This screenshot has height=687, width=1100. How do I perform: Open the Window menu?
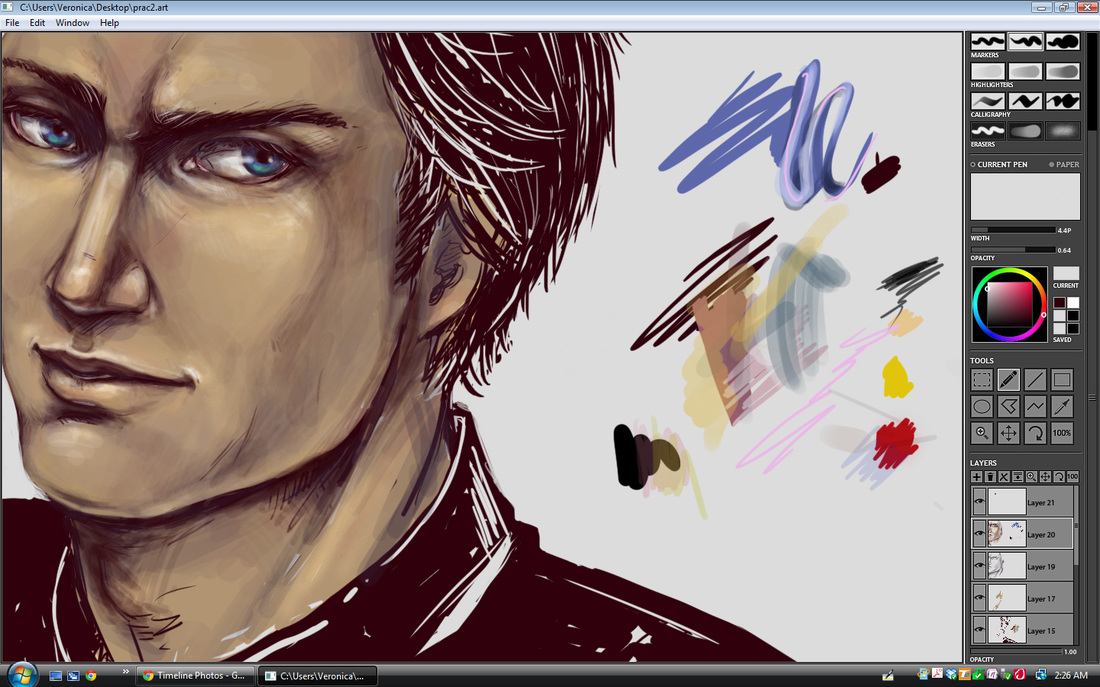(72, 22)
